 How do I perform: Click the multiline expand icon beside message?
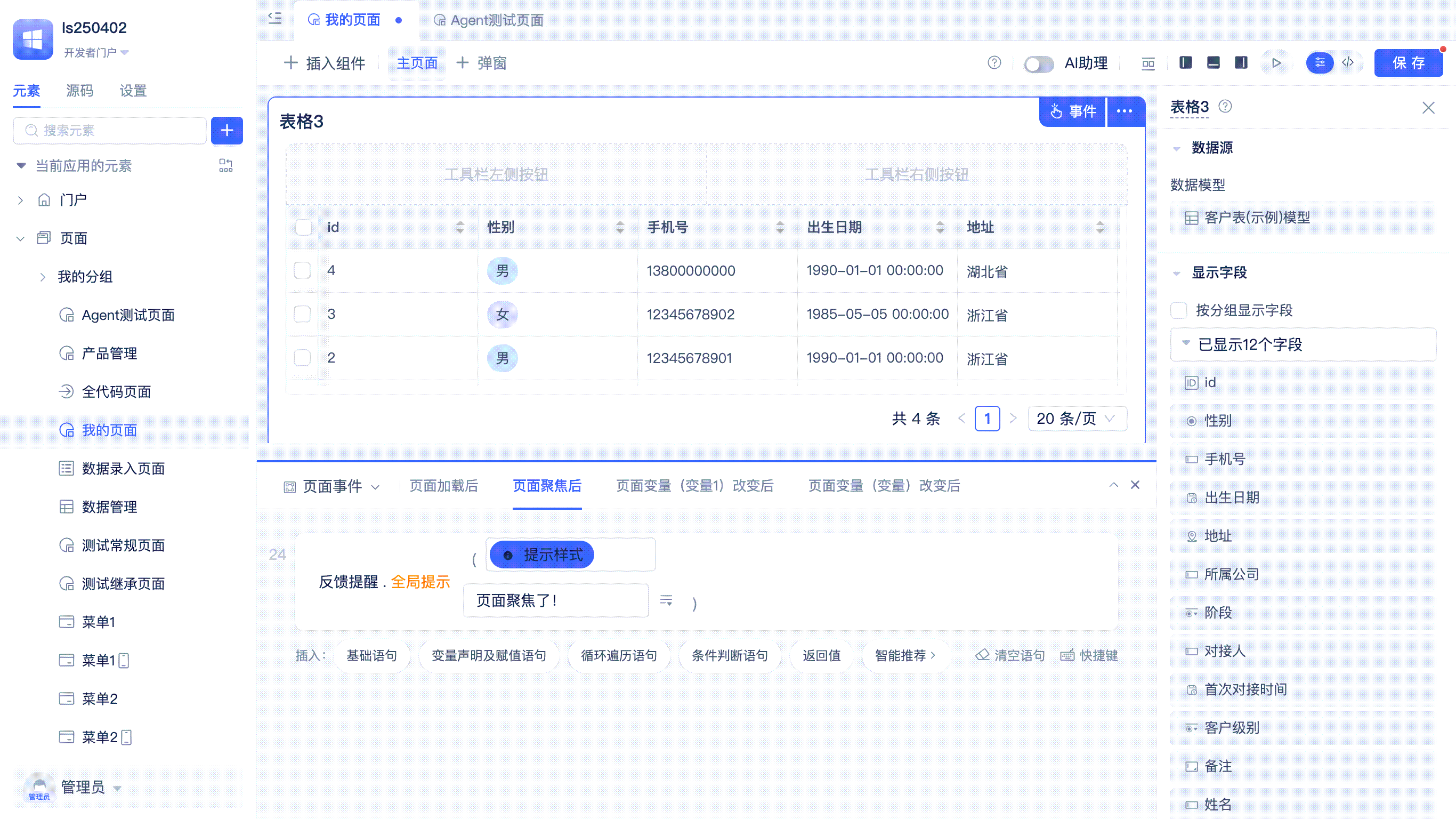[x=666, y=601]
